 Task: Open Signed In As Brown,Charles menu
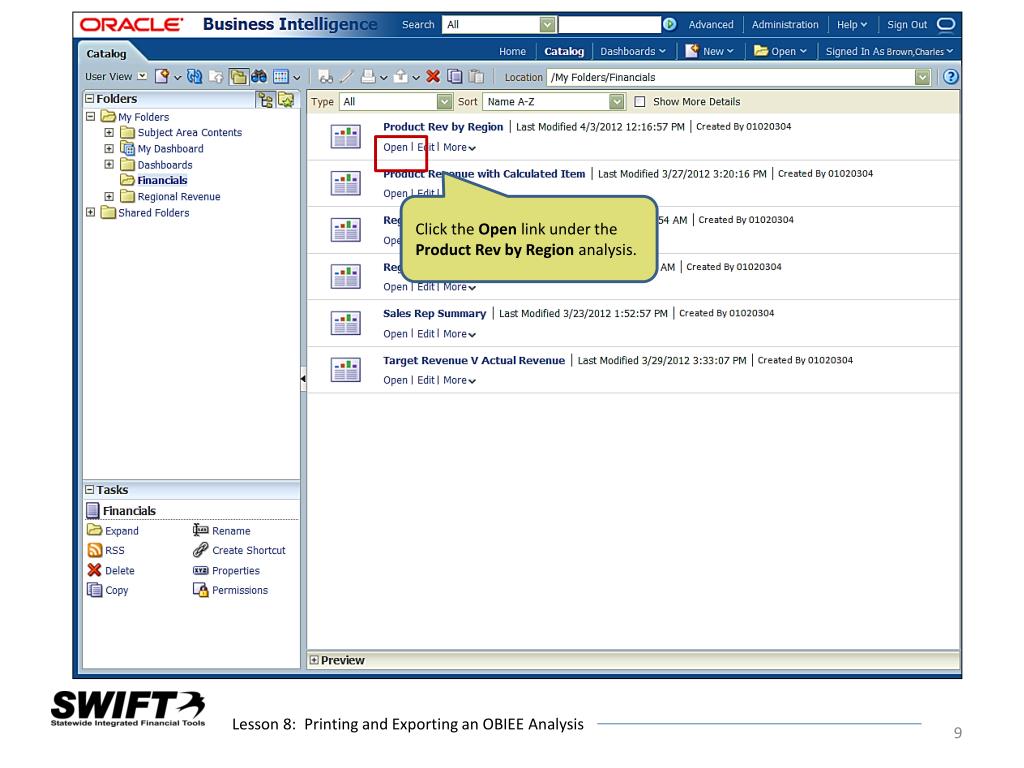[x=889, y=51]
